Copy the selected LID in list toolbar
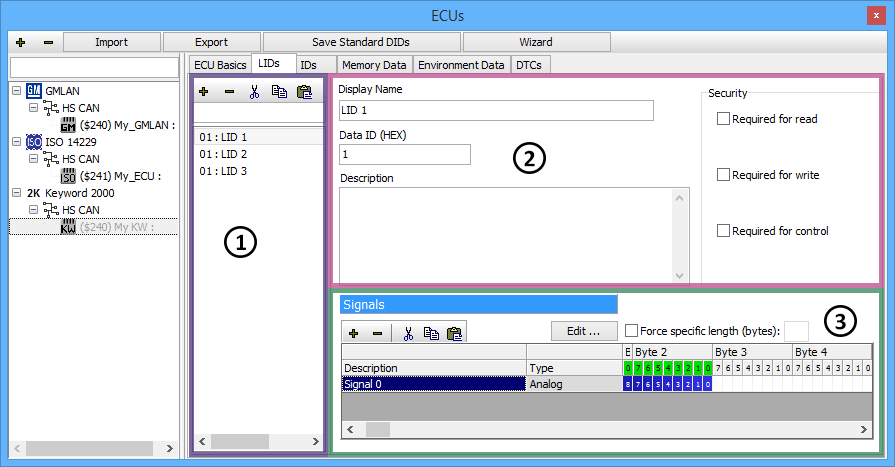 pos(279,91)
